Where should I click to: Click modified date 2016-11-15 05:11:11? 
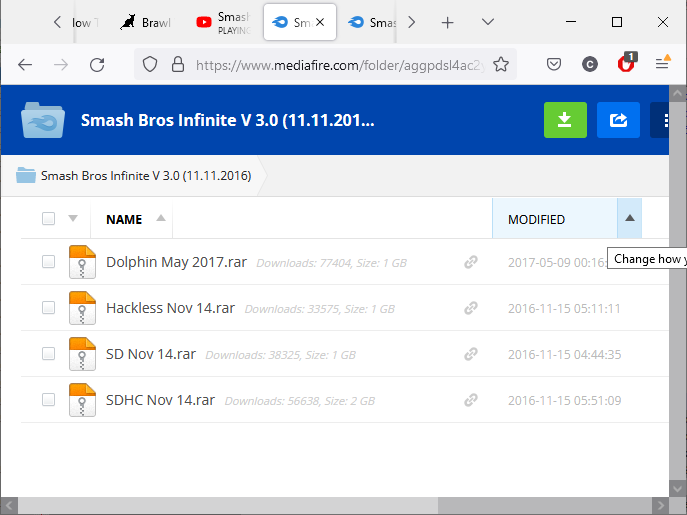point(564,309)
